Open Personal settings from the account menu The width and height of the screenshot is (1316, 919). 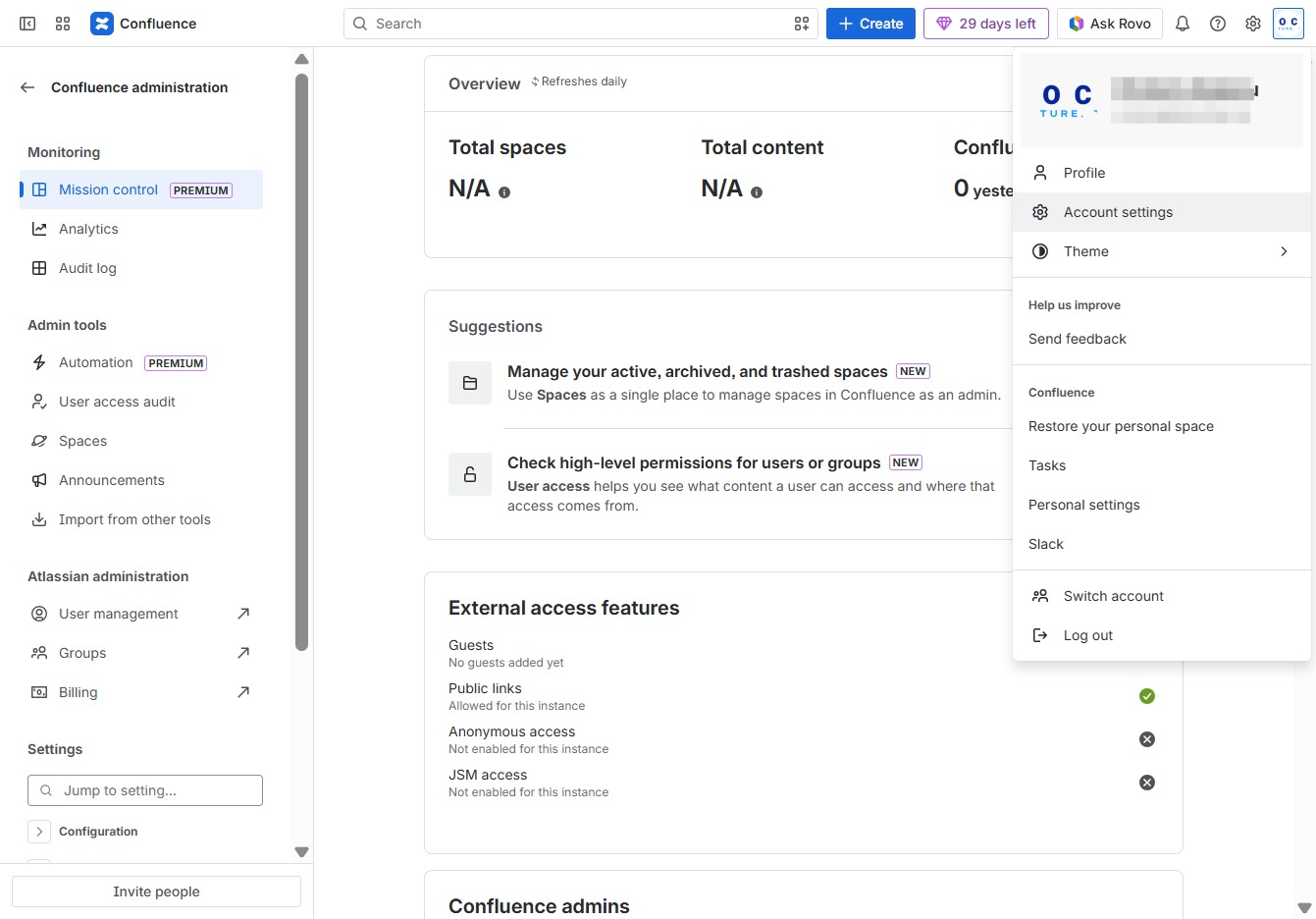click(x=1162, y=505)
